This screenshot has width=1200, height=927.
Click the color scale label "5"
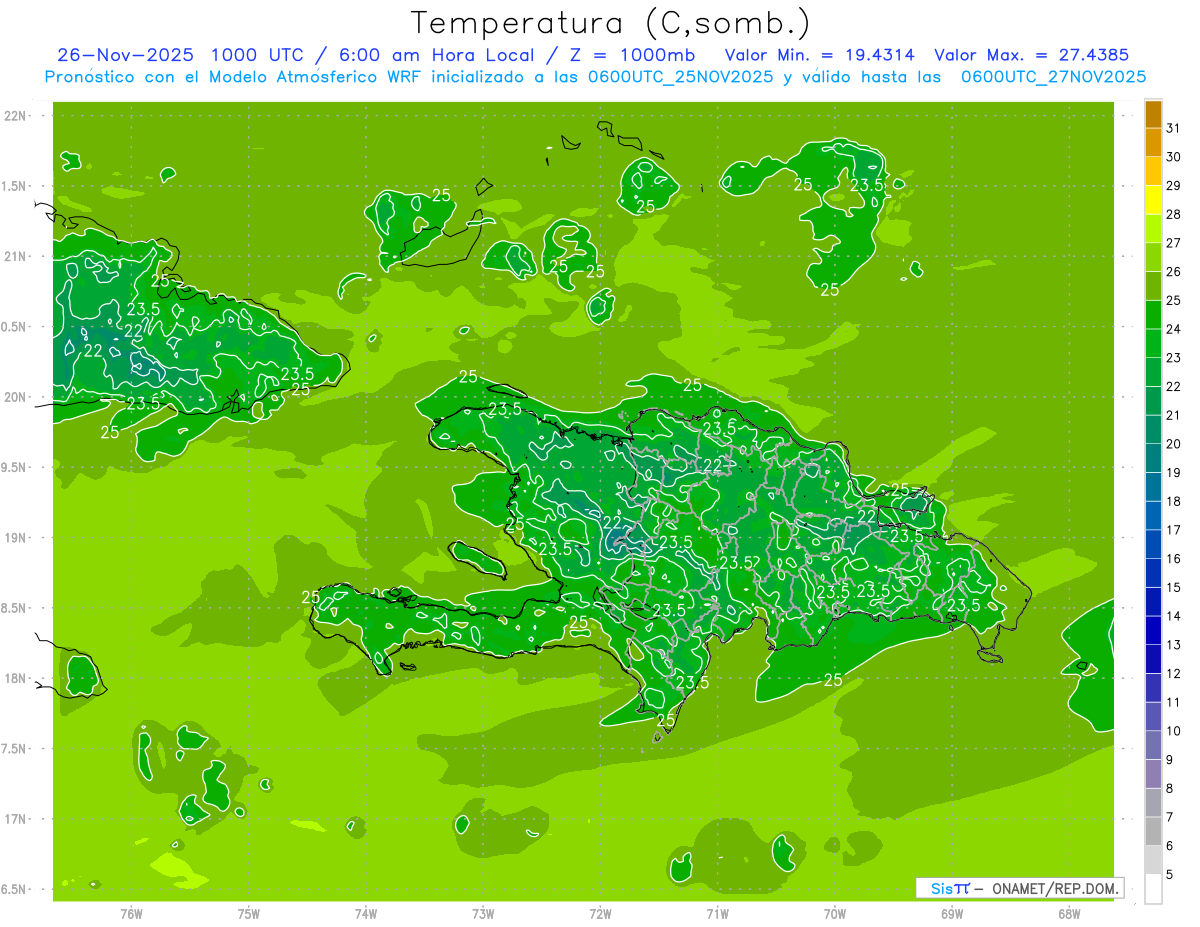pyautogui.click(x=1171, y=875)
